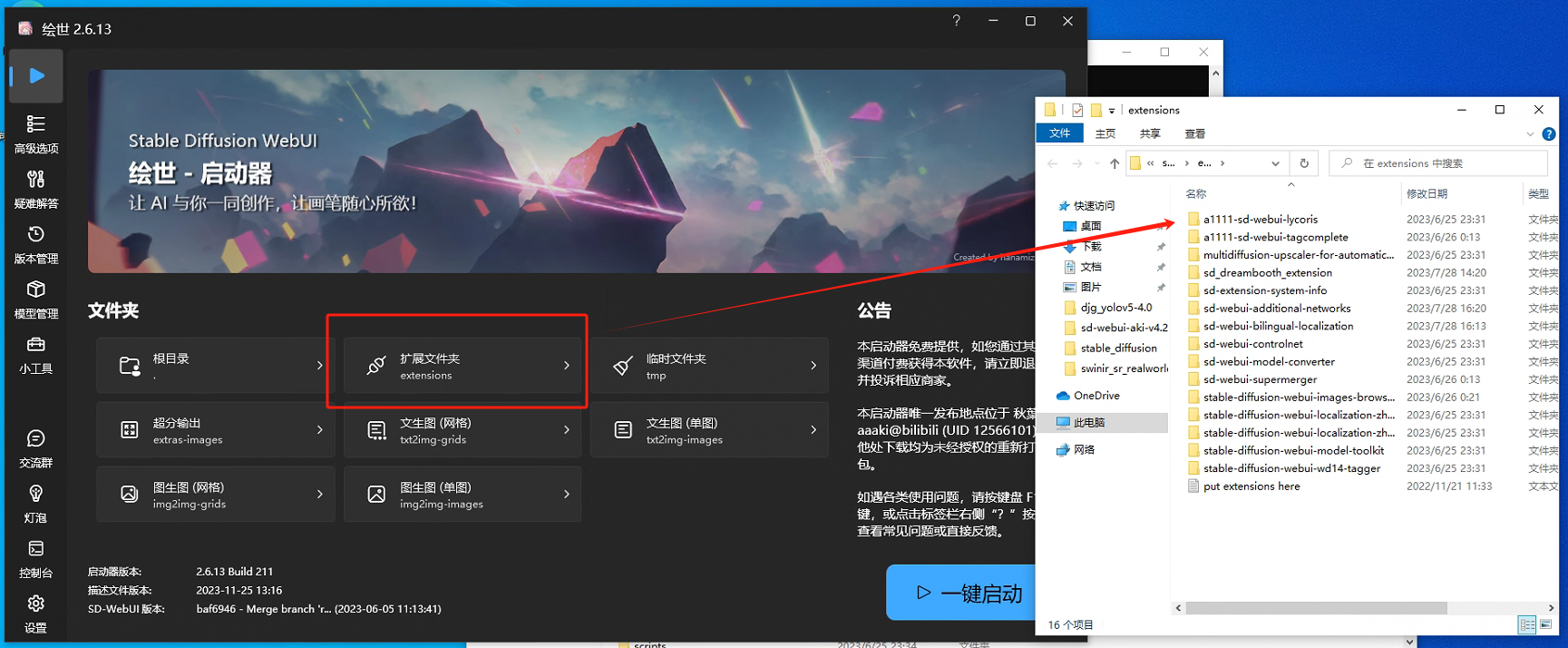Open the 图生图 (网格) img2img-grids card

pyautogui.click(x=216, y=495)
